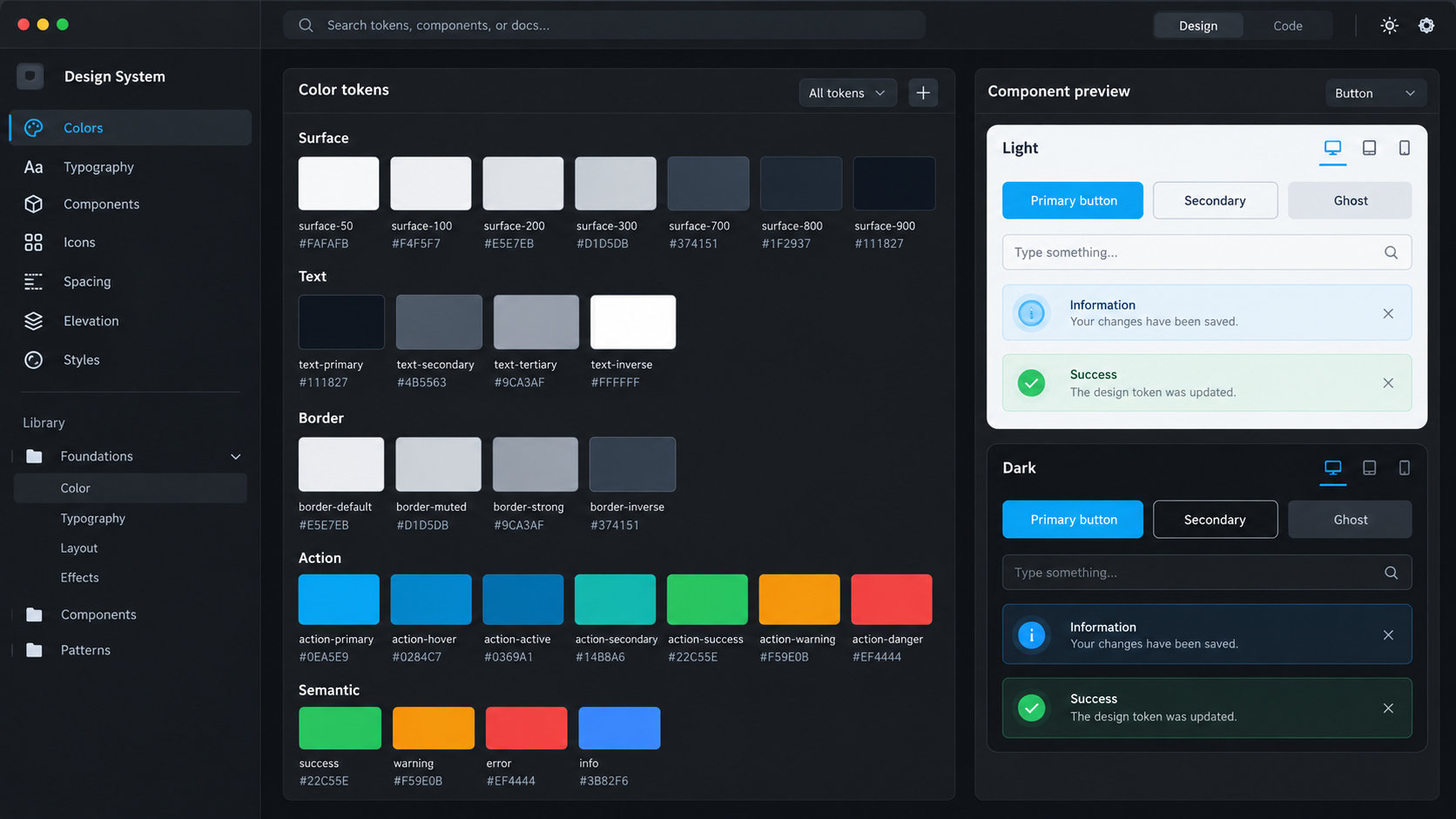Click Type something field in Dark preview
The width and height of the screenshot is (1456, 819).
click(x=1207, y=573)
